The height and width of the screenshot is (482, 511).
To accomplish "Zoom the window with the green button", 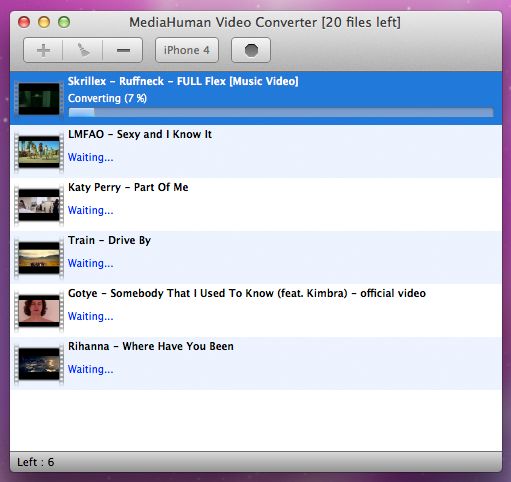I will pos(64,22).
